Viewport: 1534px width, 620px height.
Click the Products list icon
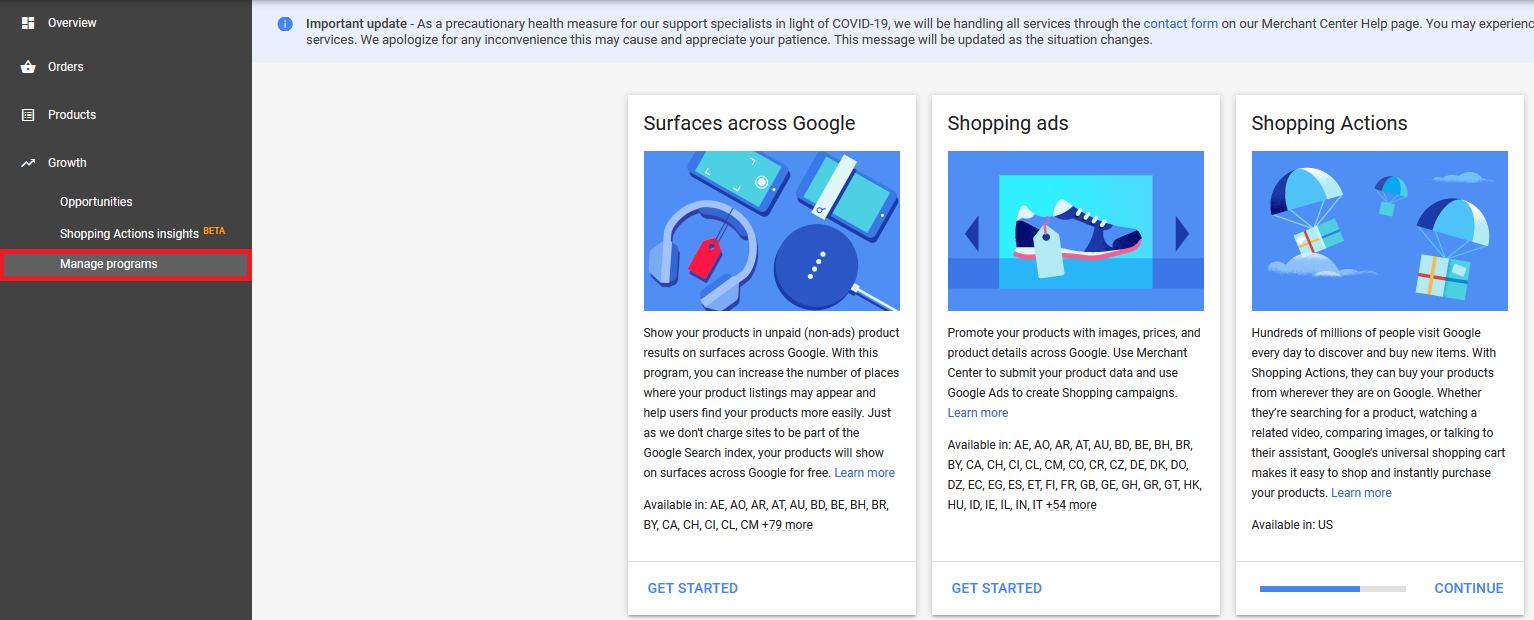coord(28,115)
